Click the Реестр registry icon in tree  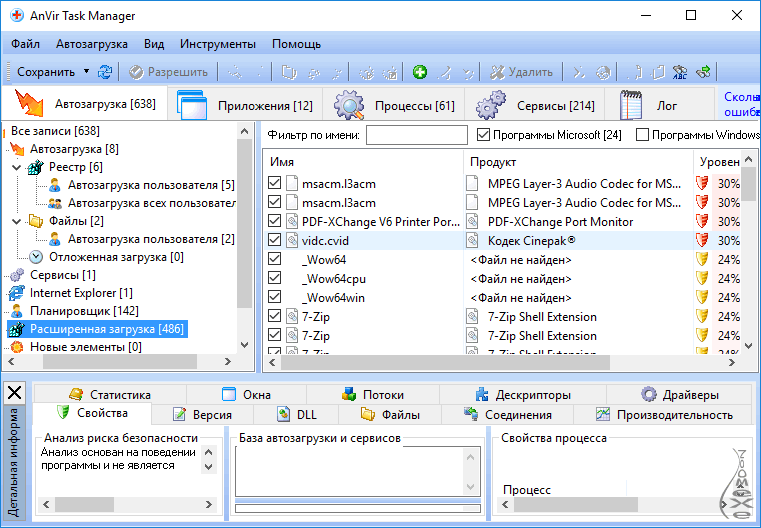coord(35,167)
